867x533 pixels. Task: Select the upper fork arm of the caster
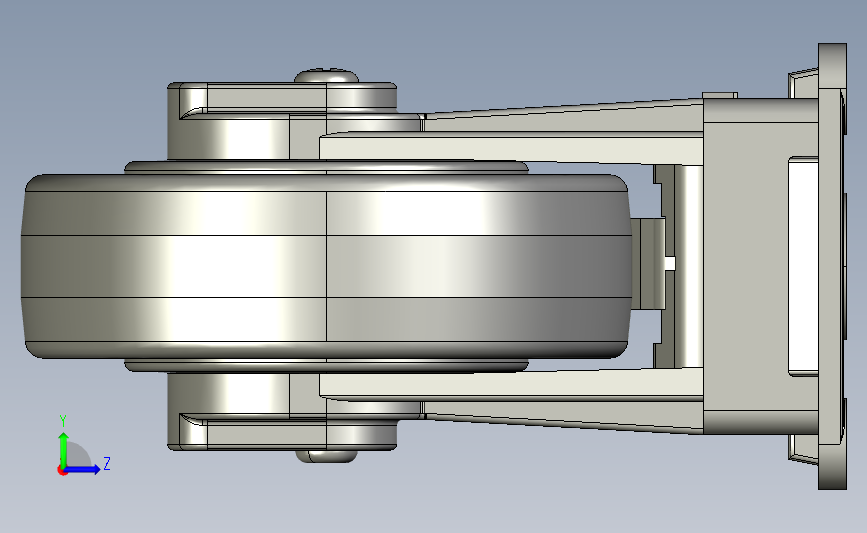[511, 147]
